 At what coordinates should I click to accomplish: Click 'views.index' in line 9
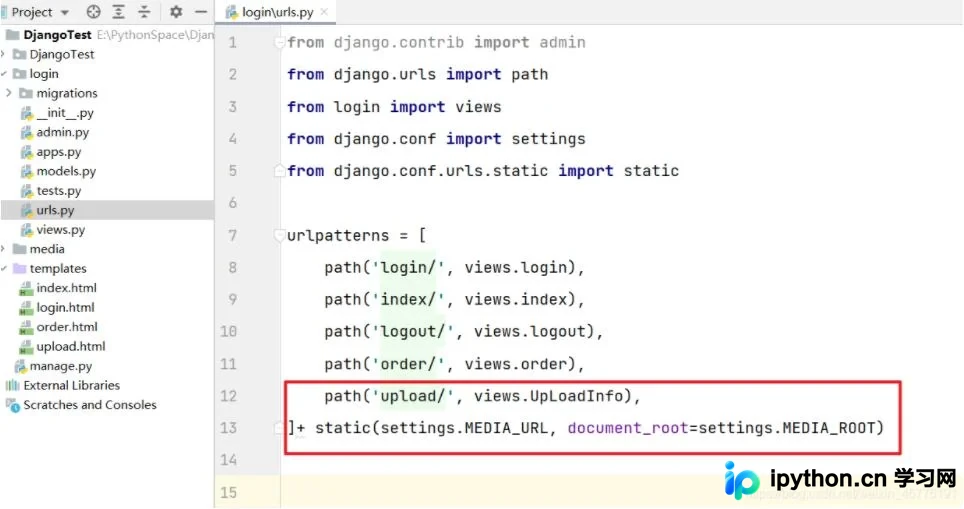pyautogui.click(x=516, y=299)
